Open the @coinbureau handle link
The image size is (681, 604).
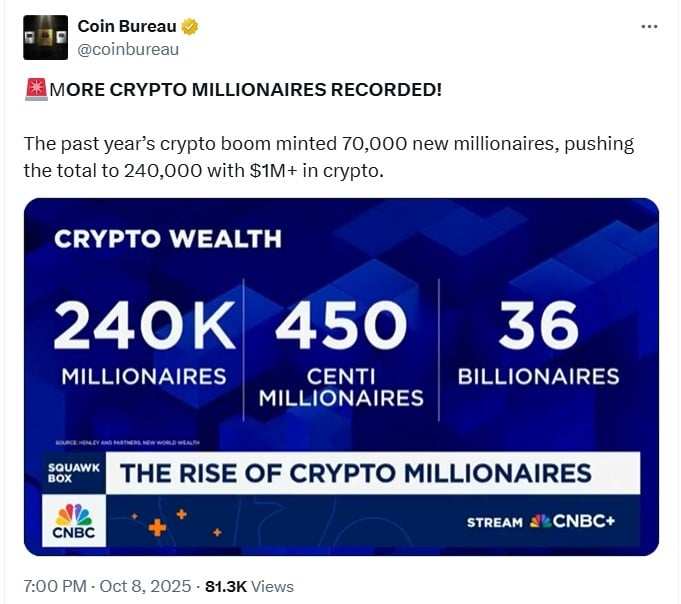coord(128,48)
